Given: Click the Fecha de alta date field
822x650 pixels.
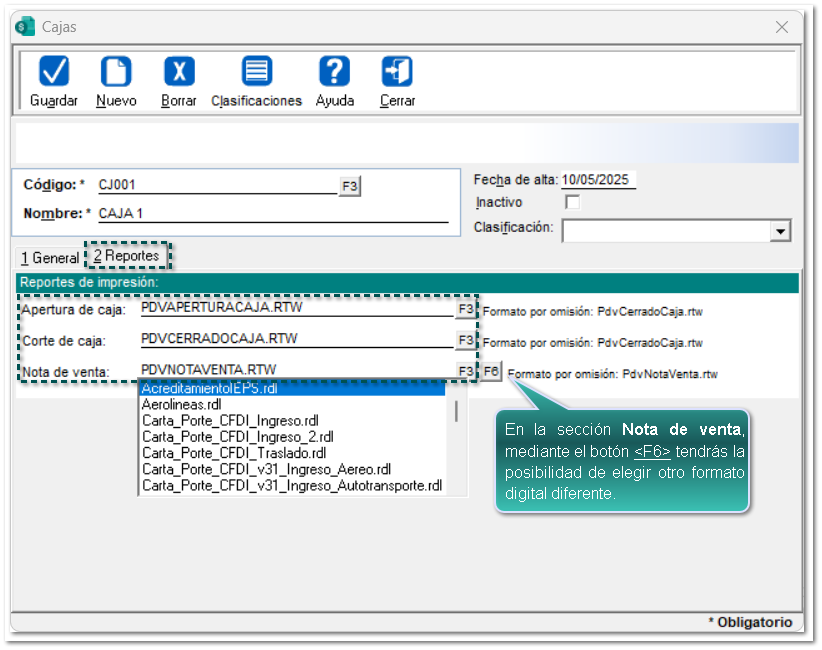Looking at the screenshot, I should point(597,180).
